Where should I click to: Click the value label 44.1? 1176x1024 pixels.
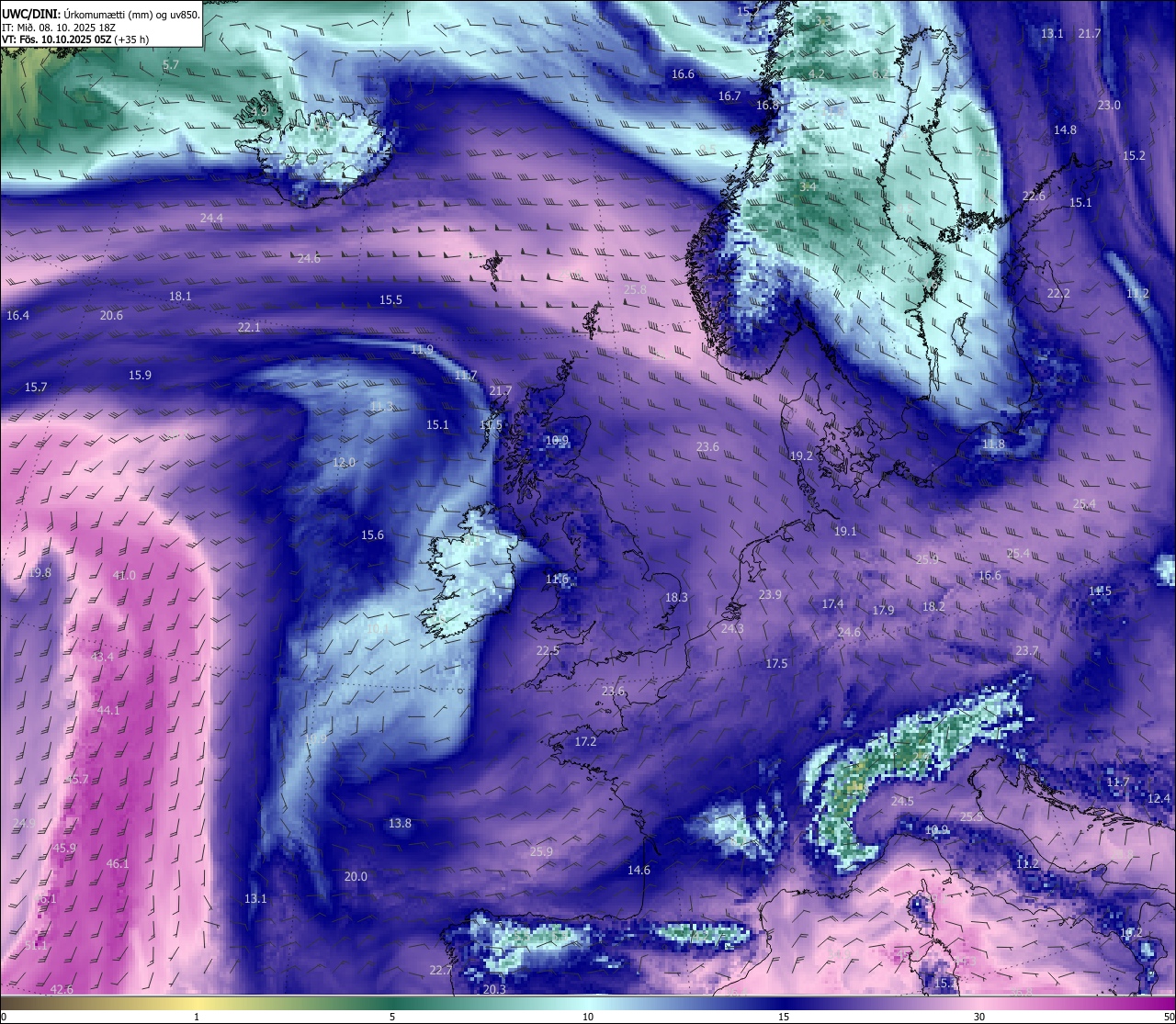[x=108, y=710]
